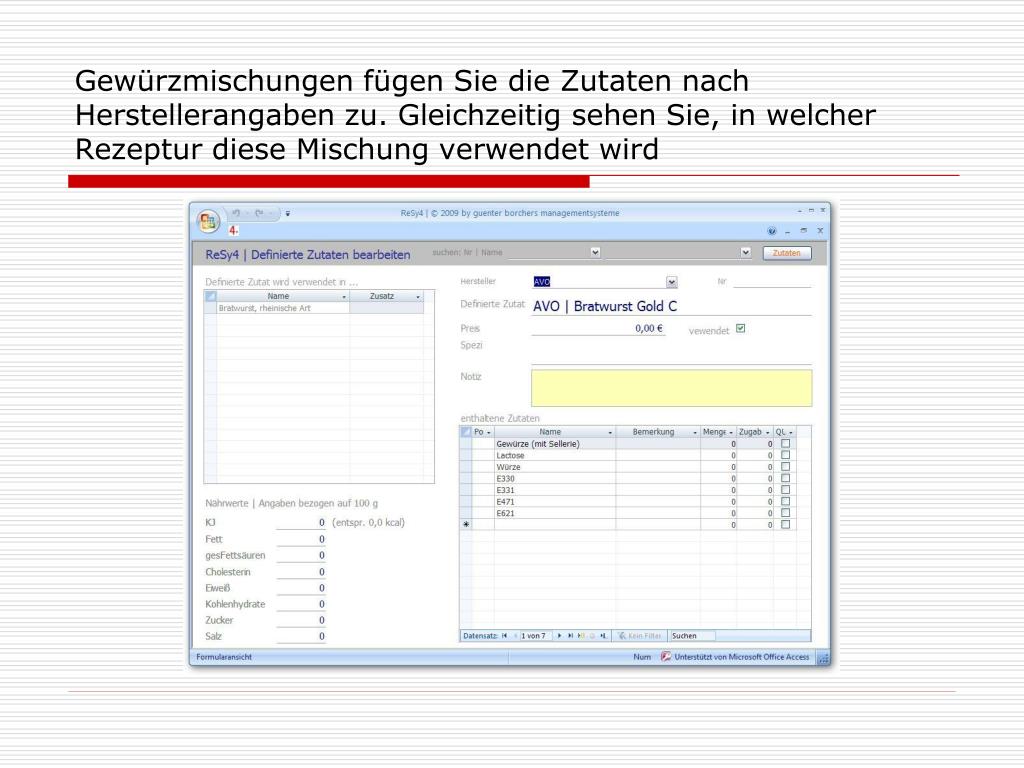The image size is (1024, 768).
Task: Select all rows in verwendet-in table corner
Action: point(210,296)
